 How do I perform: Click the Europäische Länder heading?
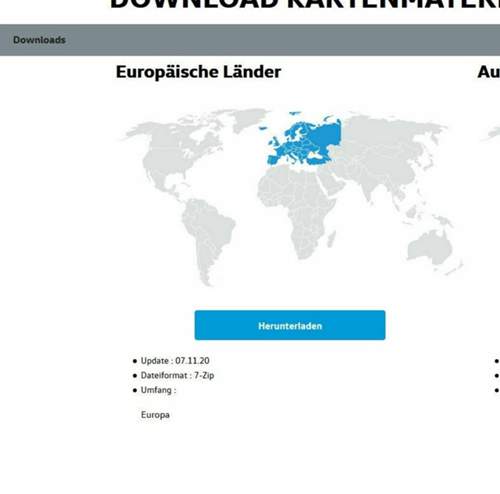pos(198,72)
